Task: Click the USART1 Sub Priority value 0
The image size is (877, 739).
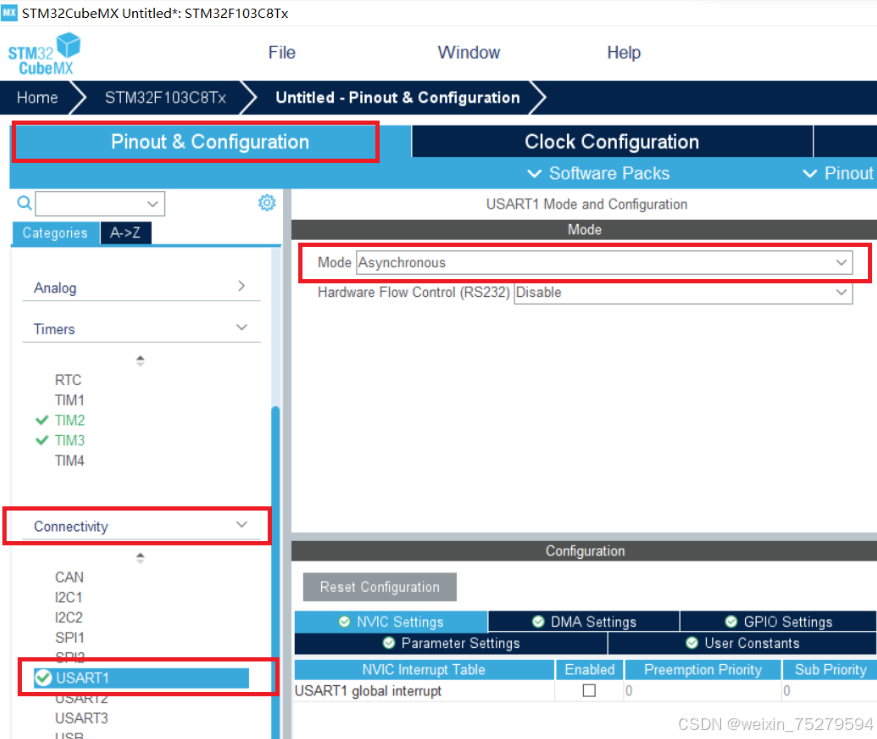Action: (786, 691)
